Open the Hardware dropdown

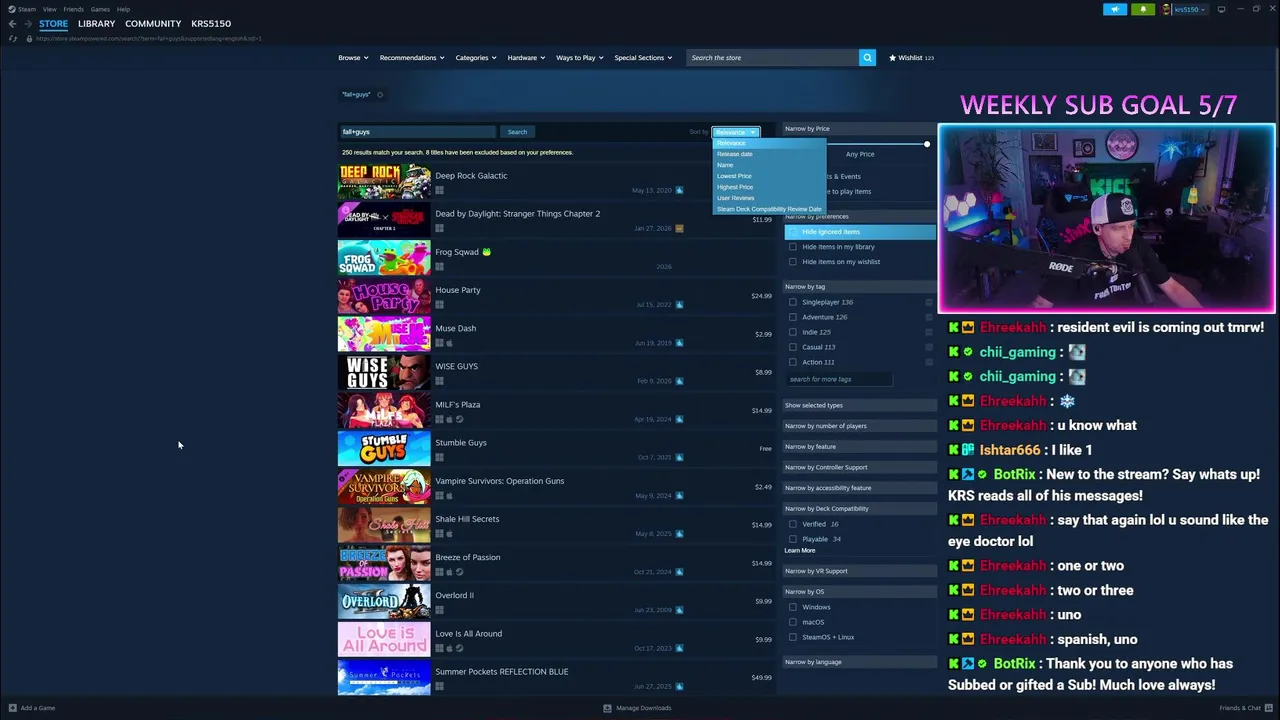coord(526,58)
